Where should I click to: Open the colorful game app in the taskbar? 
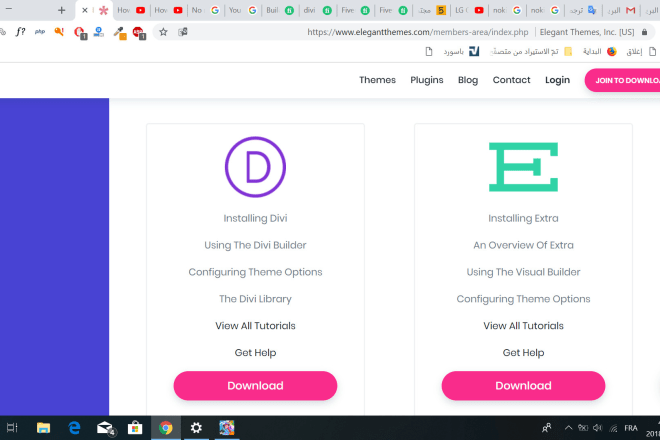(x=227, y=428)
